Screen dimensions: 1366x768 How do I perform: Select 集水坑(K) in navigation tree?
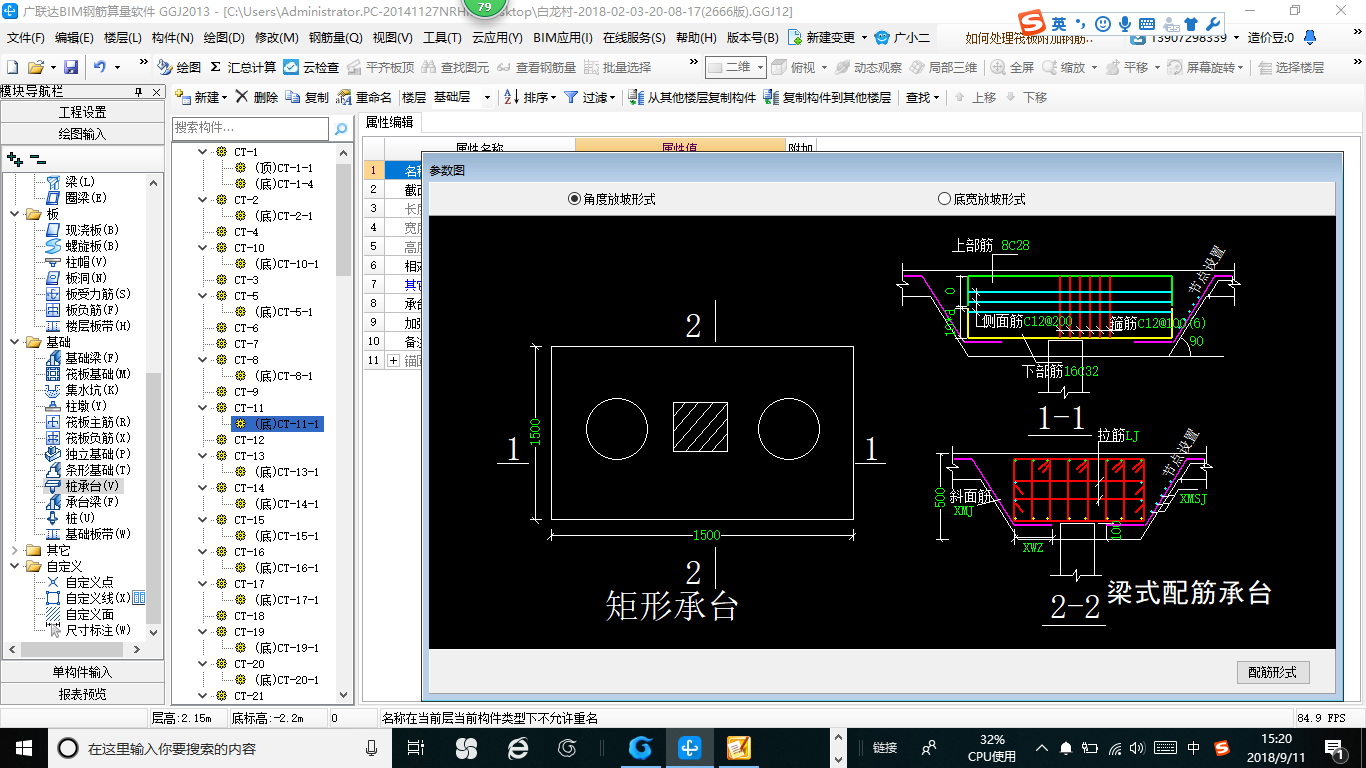[82, 390]
